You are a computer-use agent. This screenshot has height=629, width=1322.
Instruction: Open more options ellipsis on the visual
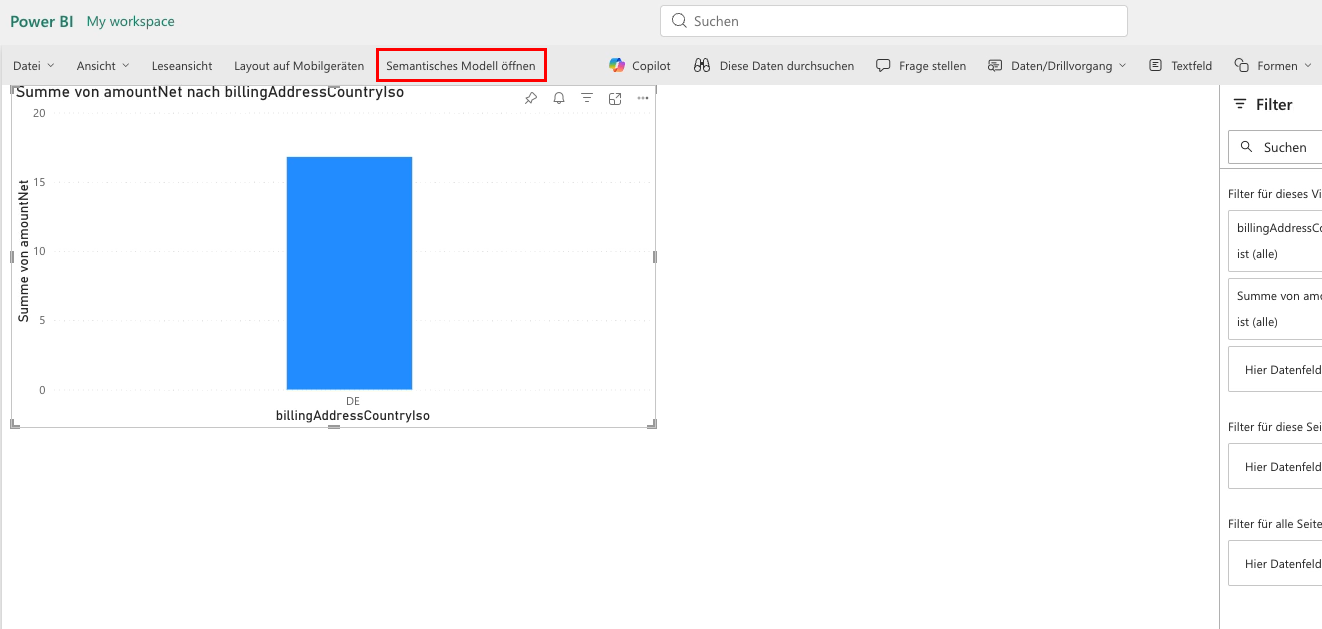coord(643,98)
